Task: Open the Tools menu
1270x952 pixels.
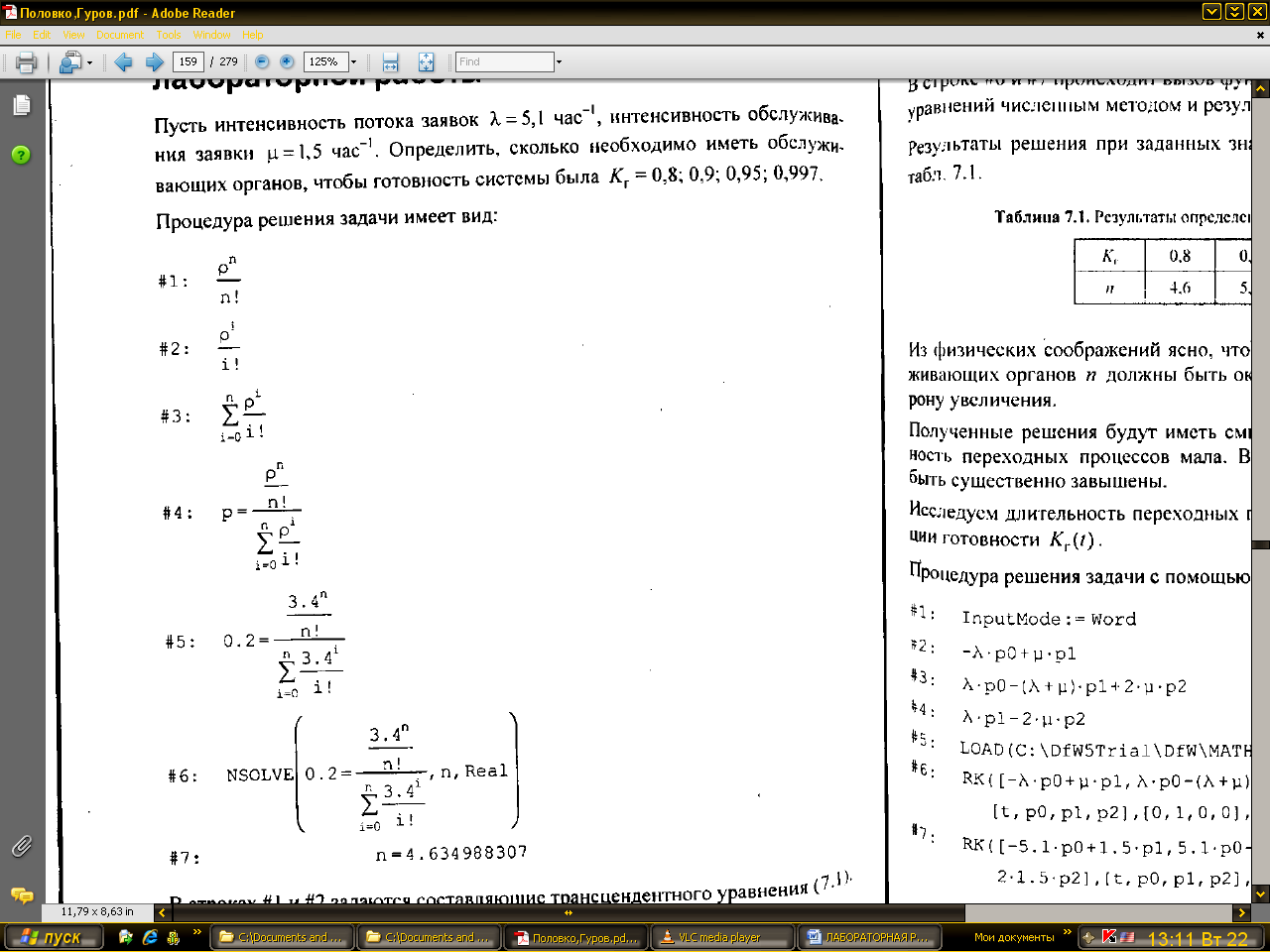Action: click(x=169, y=35)
